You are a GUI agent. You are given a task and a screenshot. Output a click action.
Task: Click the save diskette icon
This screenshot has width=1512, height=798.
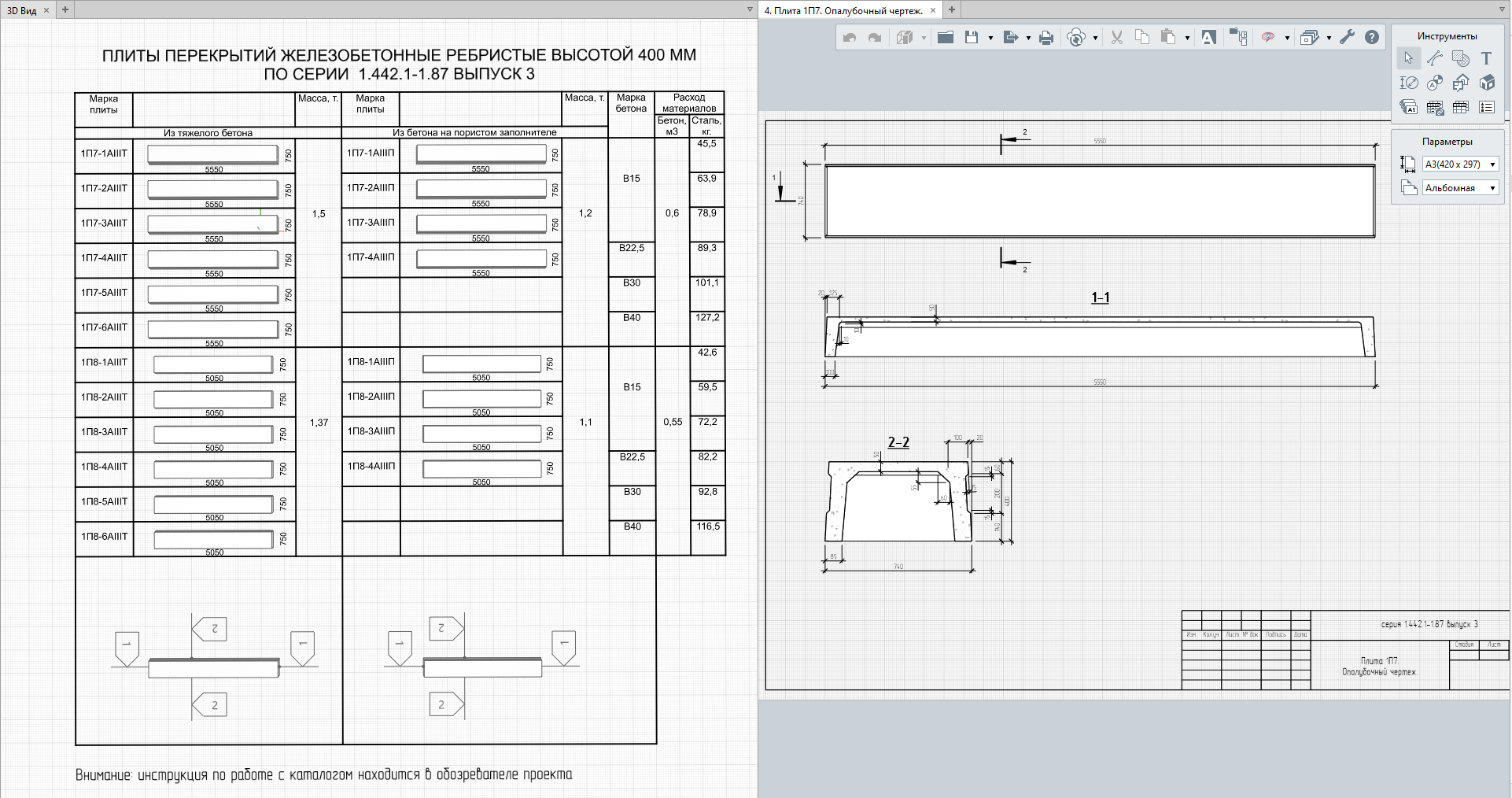(972, 37)
